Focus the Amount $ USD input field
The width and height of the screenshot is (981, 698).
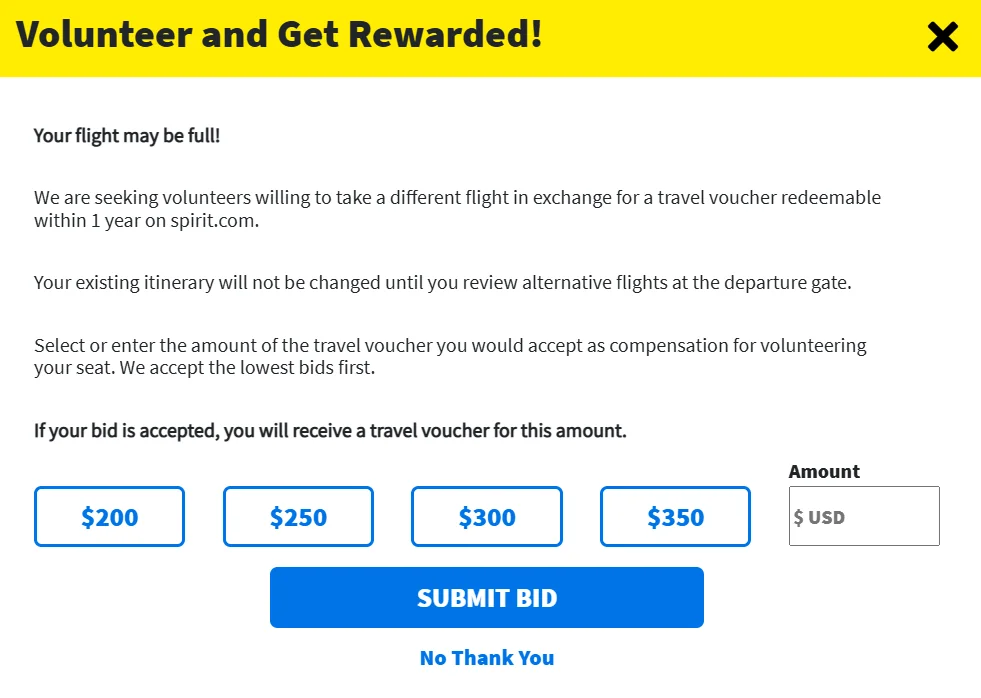(x=864, y=517)
